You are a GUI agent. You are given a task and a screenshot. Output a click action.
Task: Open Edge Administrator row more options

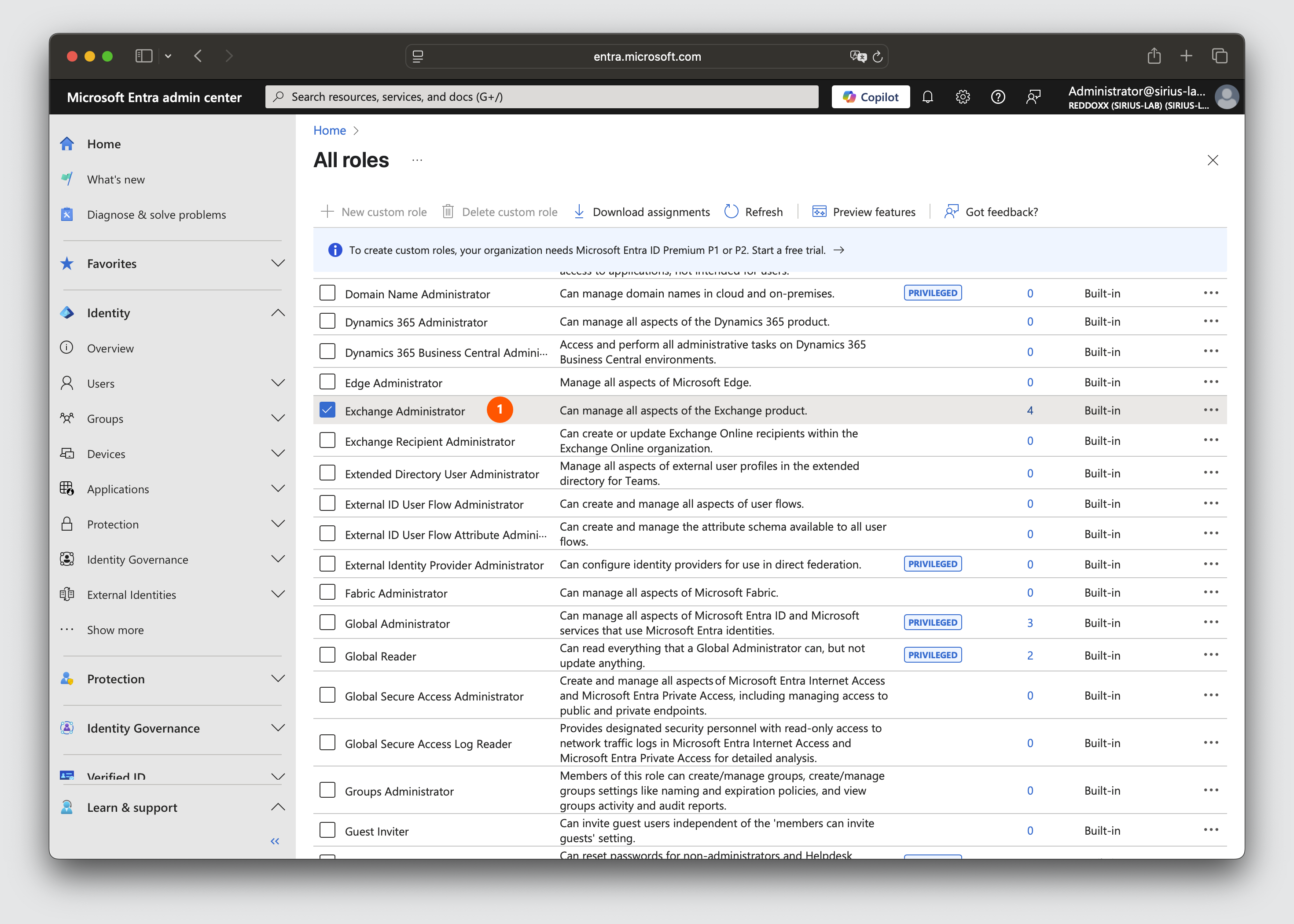pyautogui.click(x=1211, y=381)
